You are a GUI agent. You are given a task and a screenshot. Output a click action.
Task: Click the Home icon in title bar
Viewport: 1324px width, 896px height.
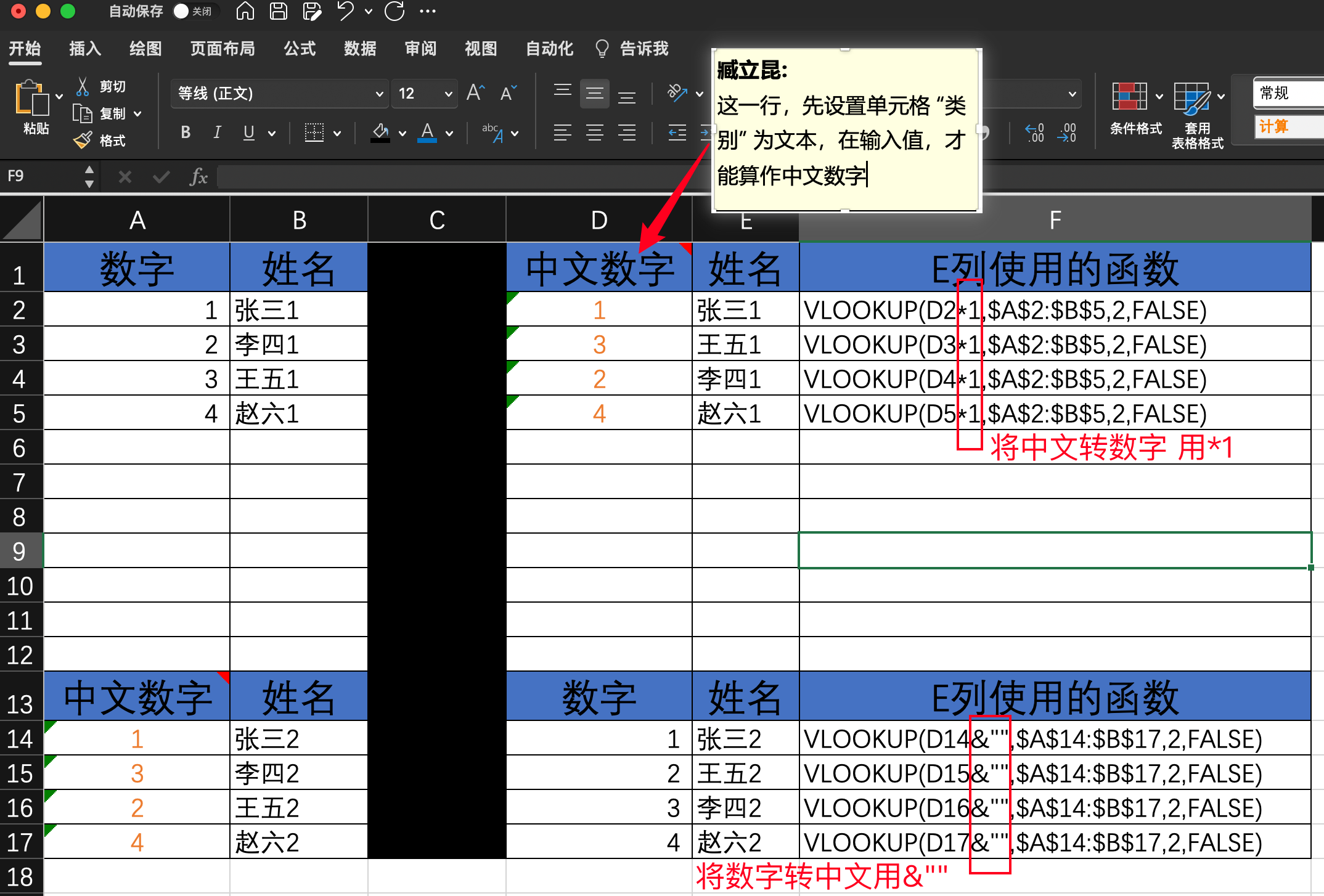click(245, 11)
